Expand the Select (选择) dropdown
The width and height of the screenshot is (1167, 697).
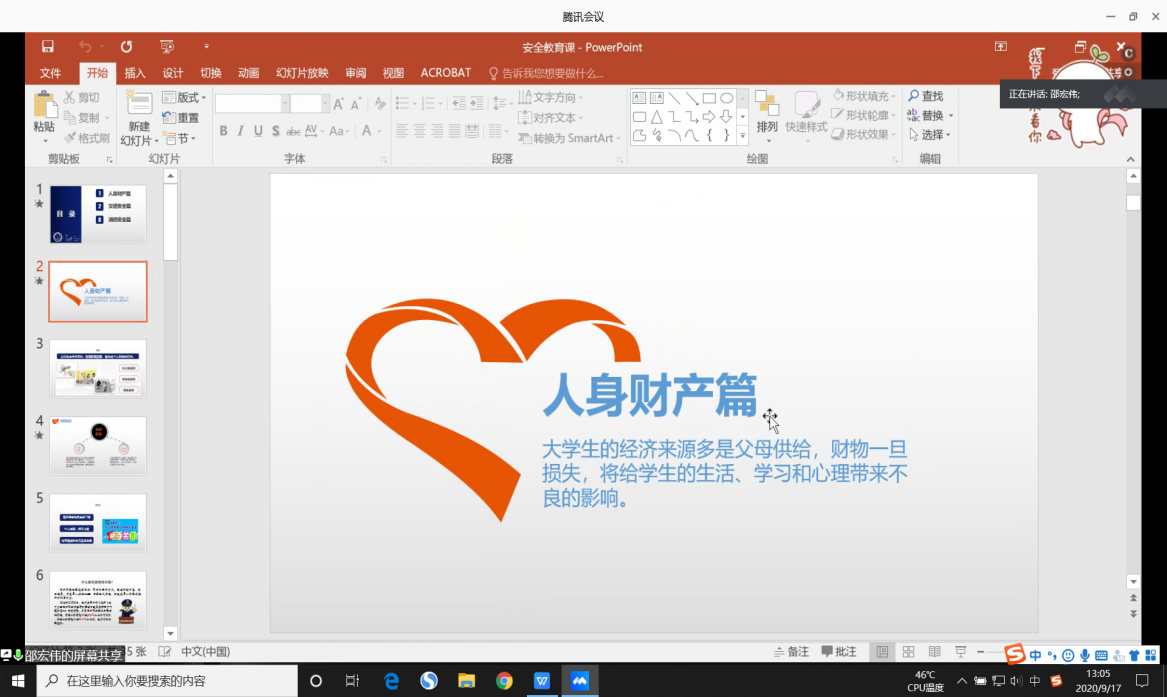click(930, 135)
